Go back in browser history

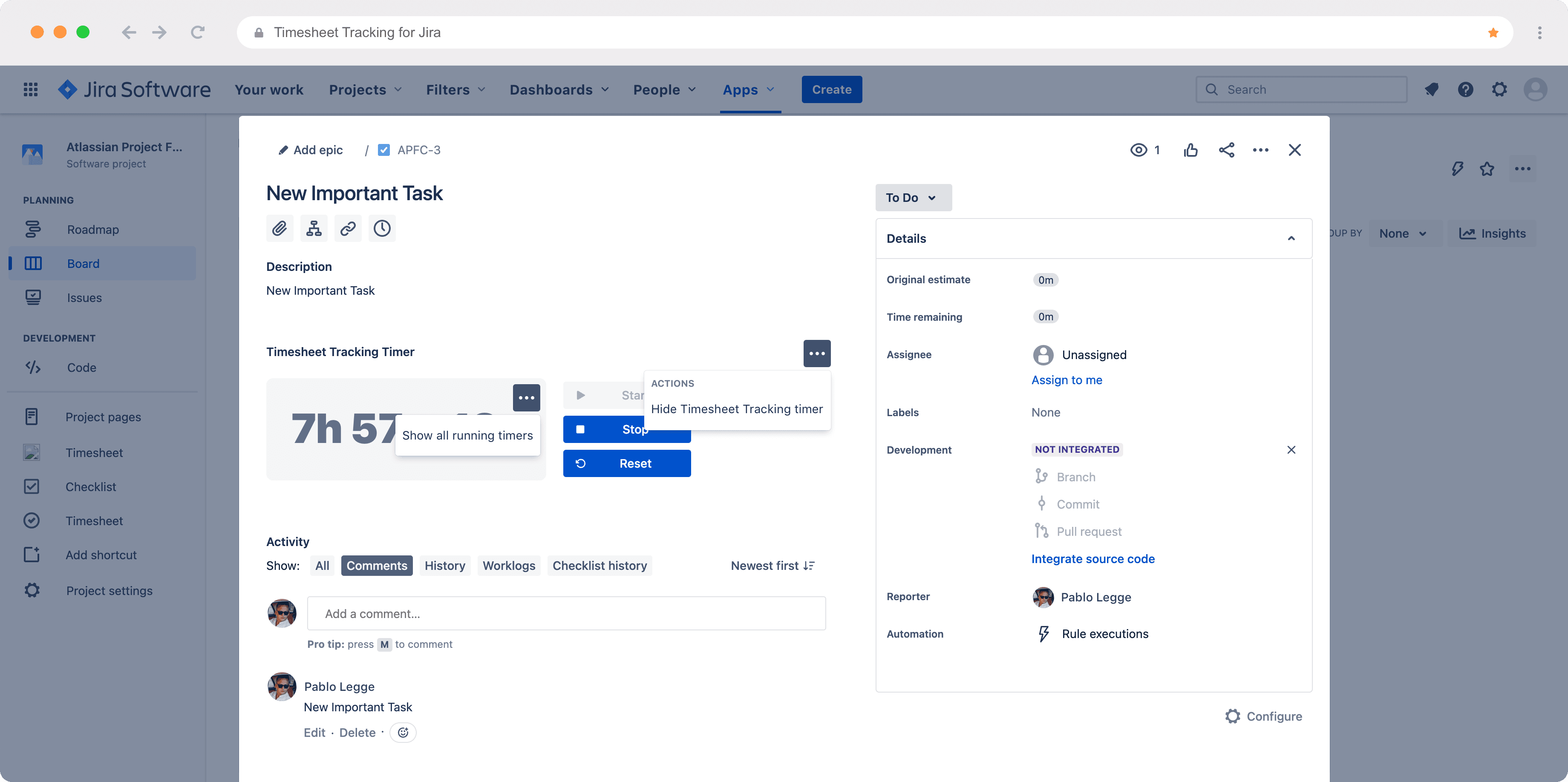point(128,32)
